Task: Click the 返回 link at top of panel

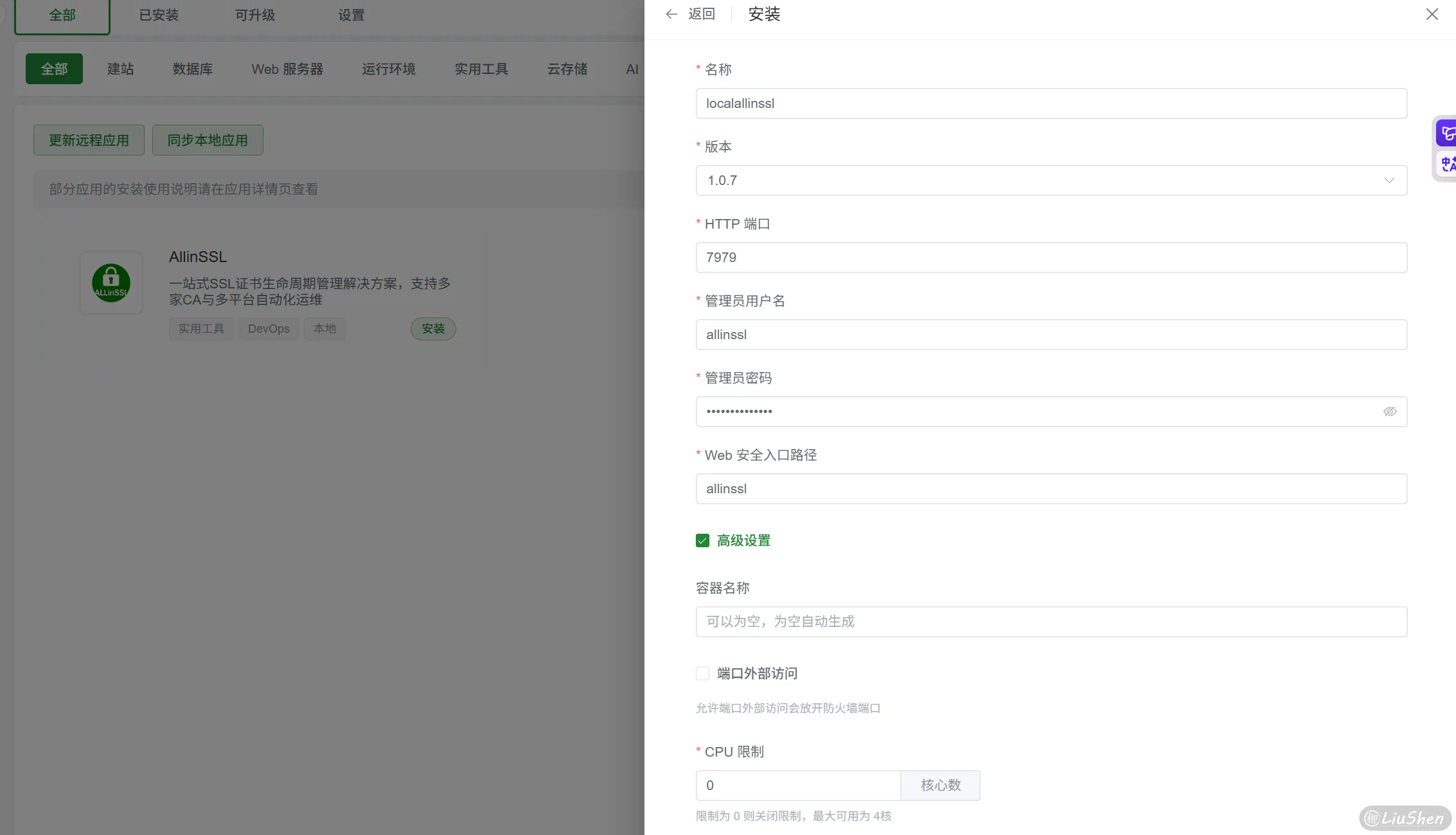Action: [701, 13]
